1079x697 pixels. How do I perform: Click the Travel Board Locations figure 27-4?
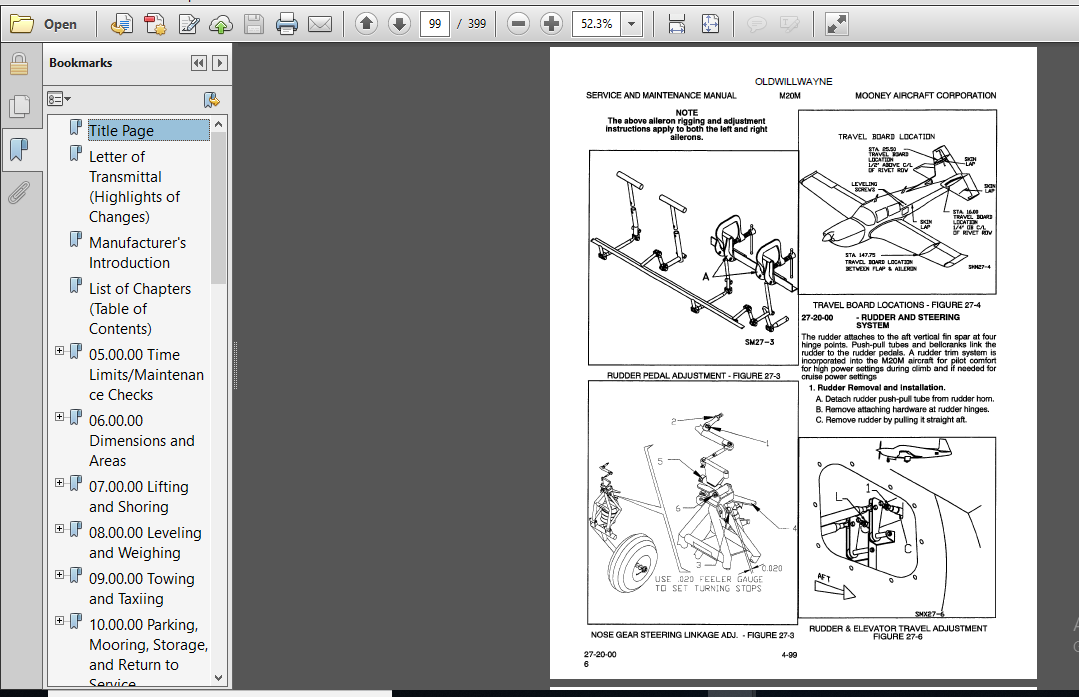click(897, 202)
